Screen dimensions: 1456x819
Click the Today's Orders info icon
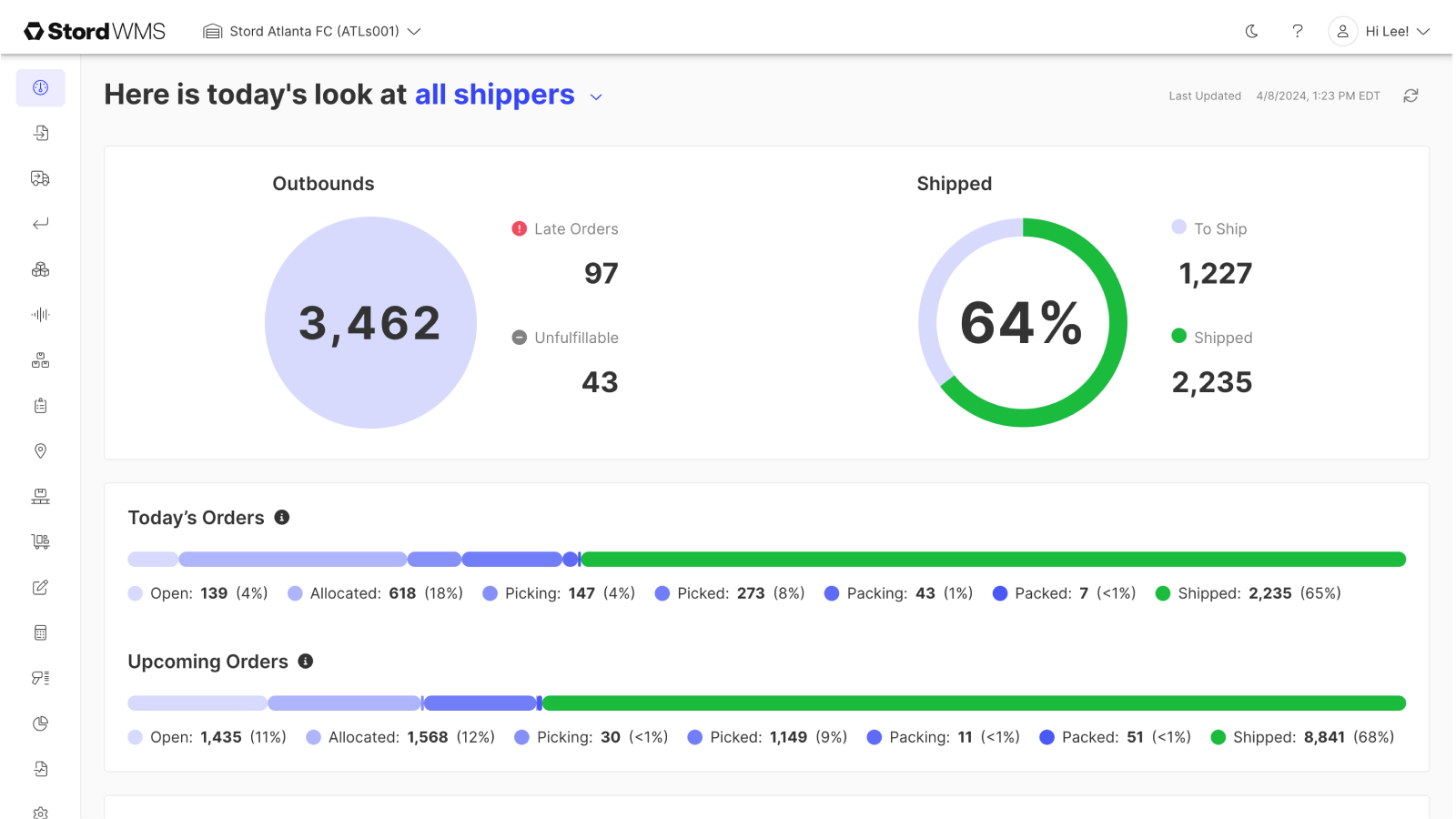(282, 517)
